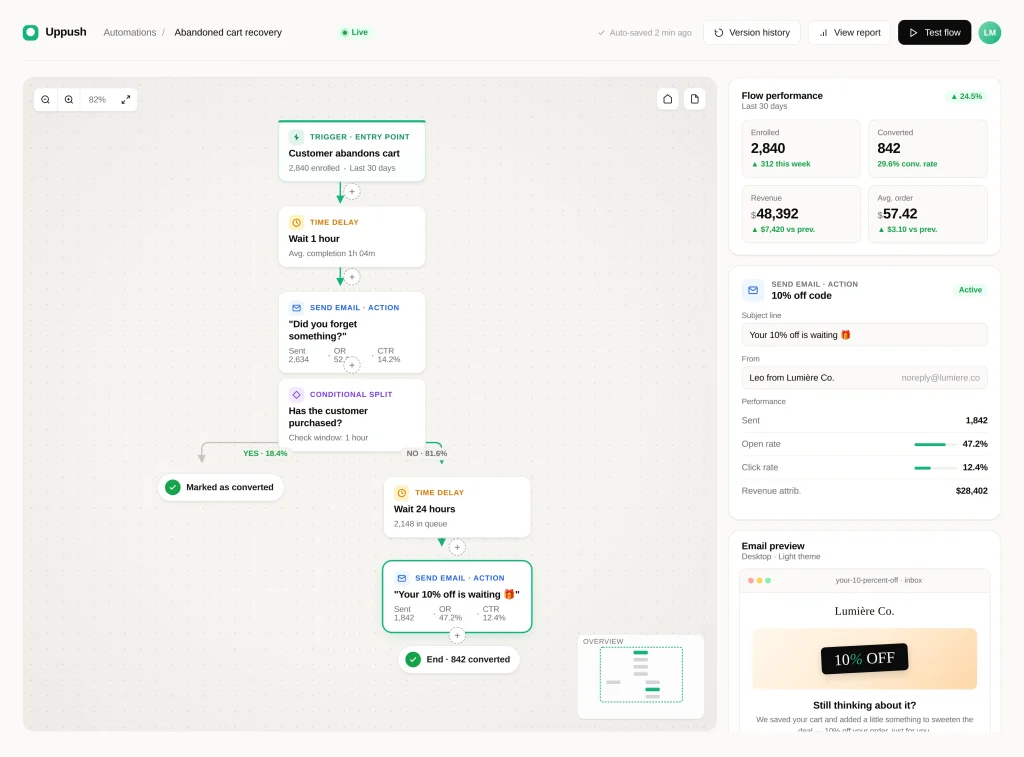Click the Open rate progress bar
Viewport: 1024px width, 757px height.
click(935, 444)
